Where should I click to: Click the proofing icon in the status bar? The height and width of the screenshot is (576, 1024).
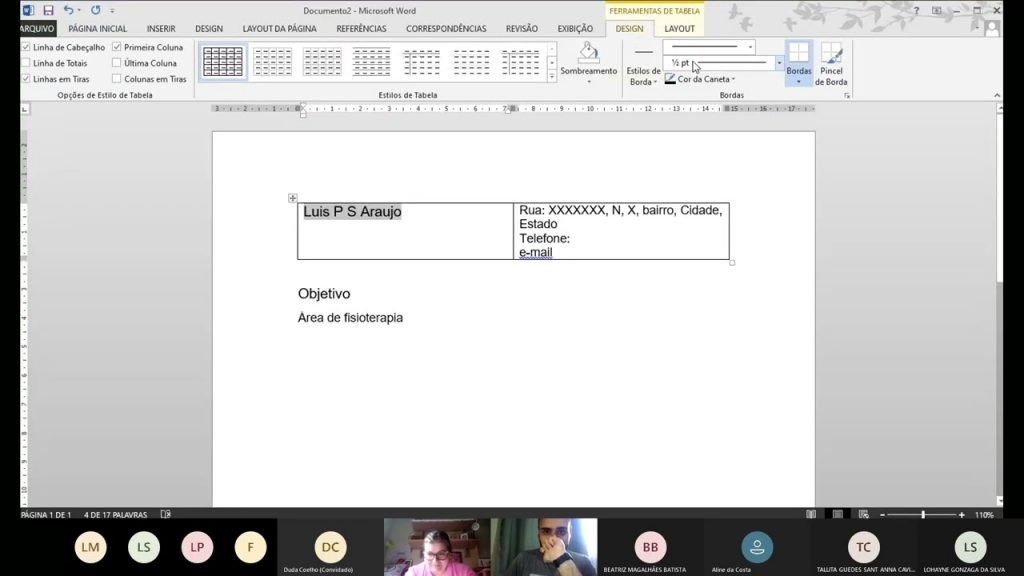coord(166,515)
